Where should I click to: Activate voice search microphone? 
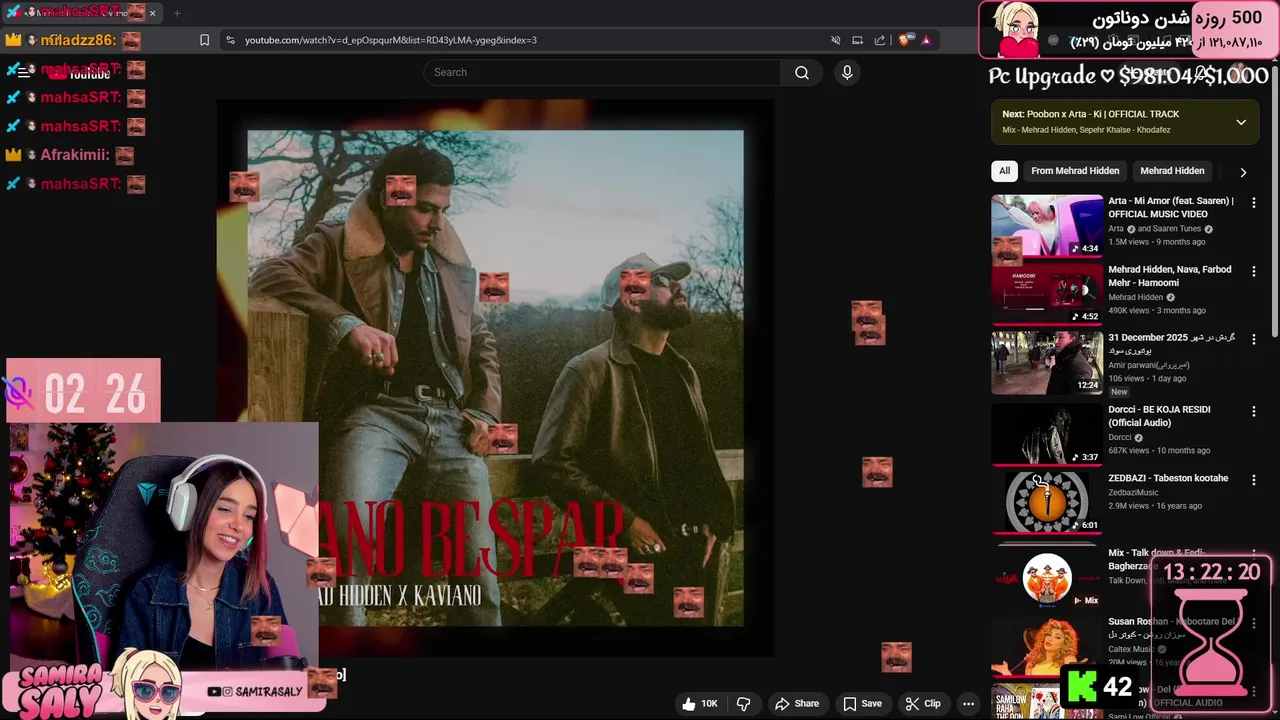point(847,72)
